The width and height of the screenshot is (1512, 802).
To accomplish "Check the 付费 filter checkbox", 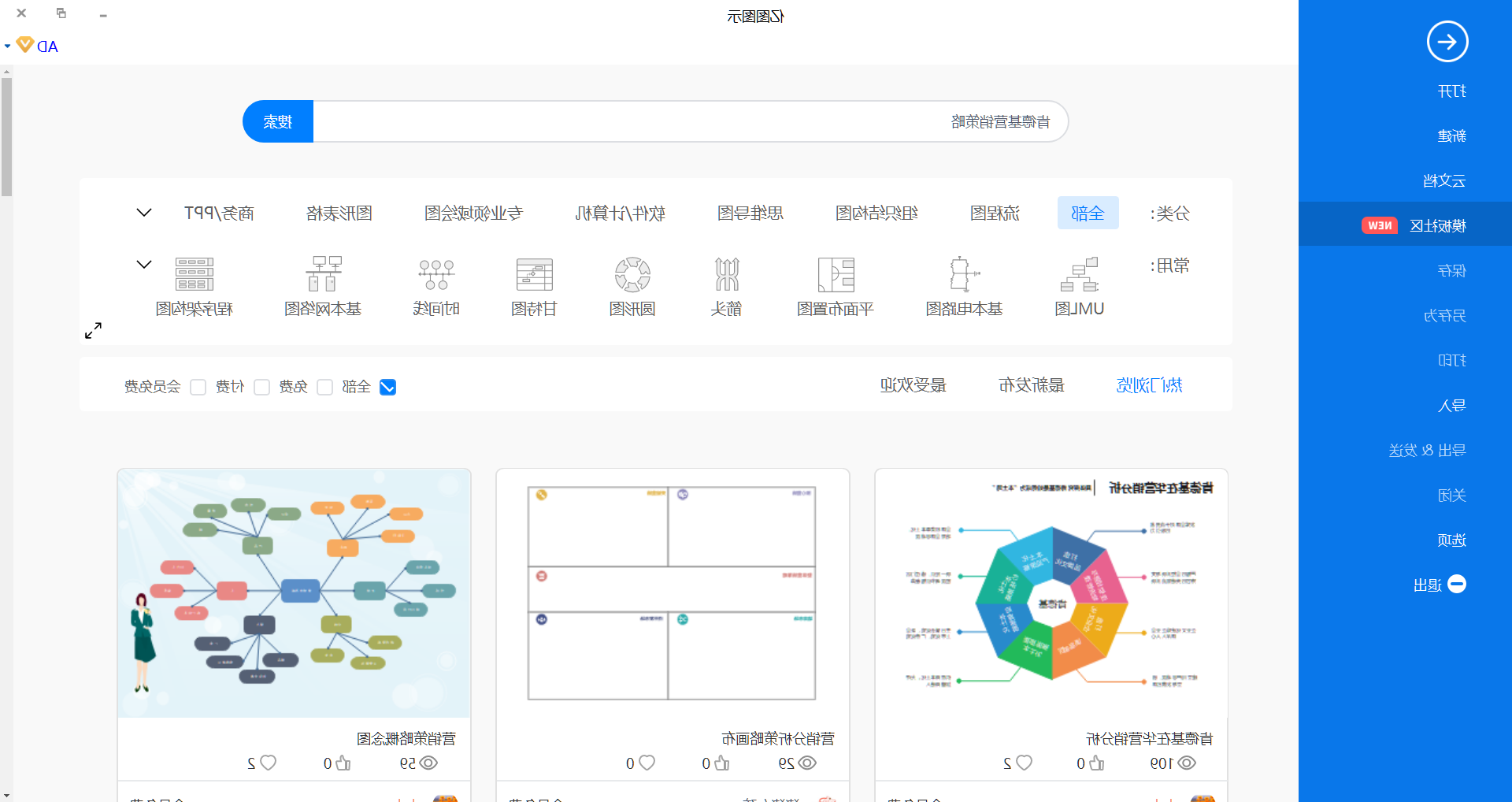I will [262, 387].
